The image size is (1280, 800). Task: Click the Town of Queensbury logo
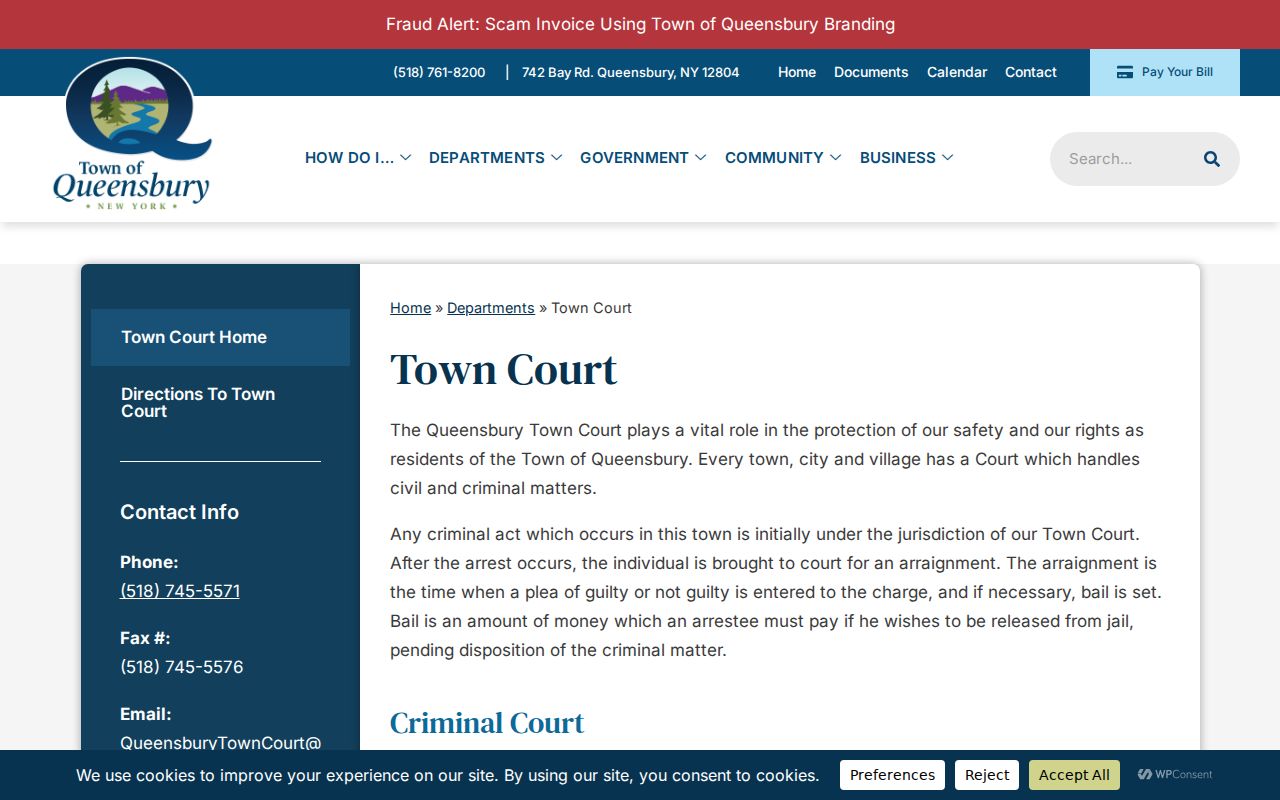[132, 133]
